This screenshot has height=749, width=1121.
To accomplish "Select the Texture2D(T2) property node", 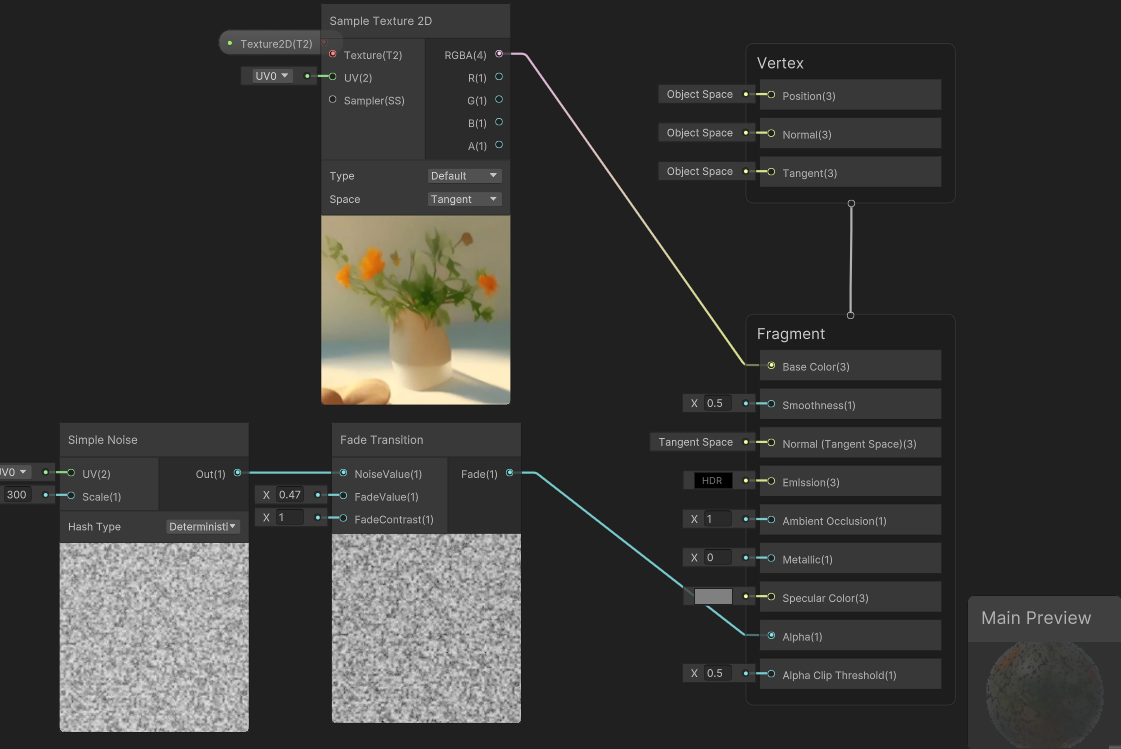I will pyautogui.click(x=275, y=44).
